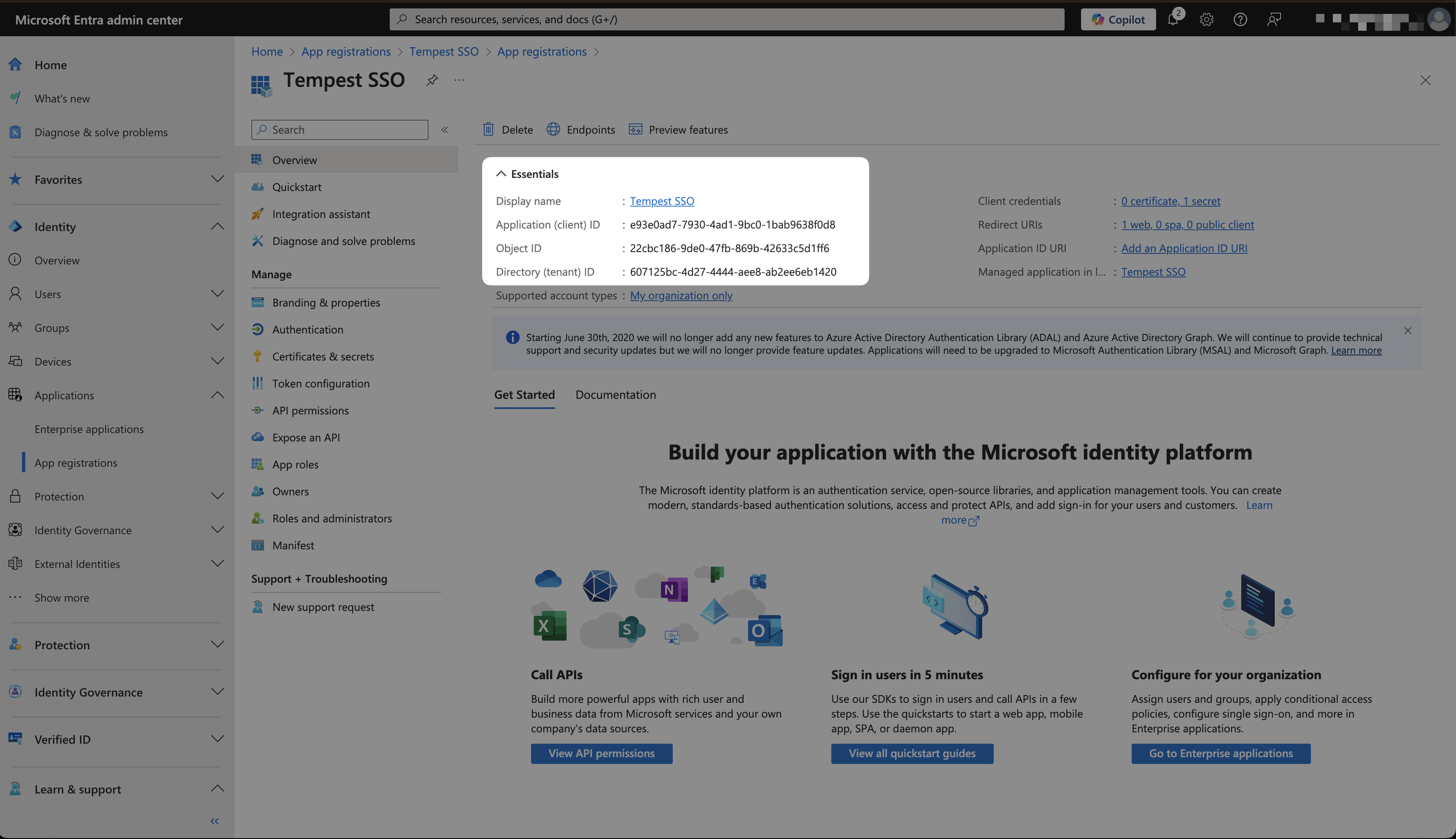Screen dimensions: 1456x839
Task: Expand the Users menu chevron
Action: click(217, 294)
